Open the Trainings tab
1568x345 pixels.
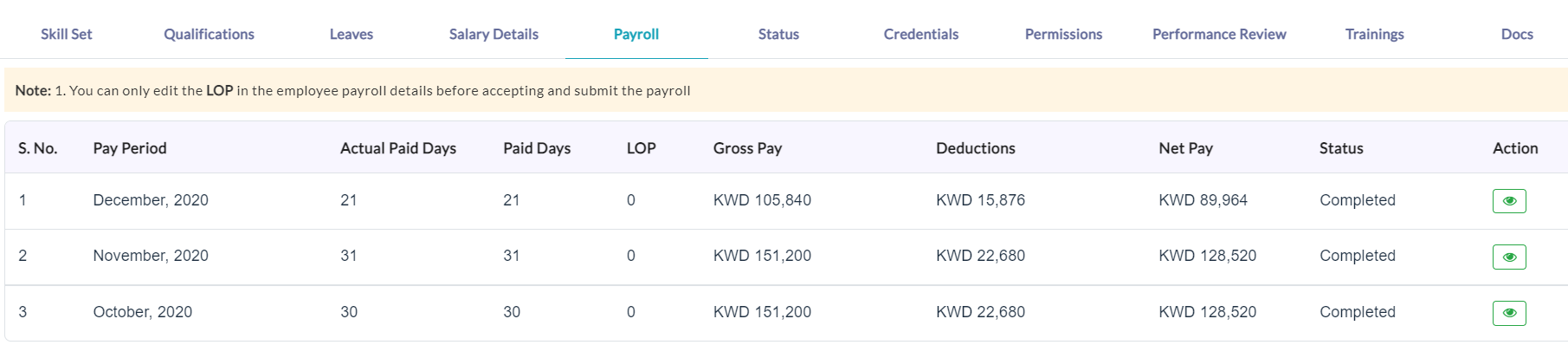point(1374,34)
